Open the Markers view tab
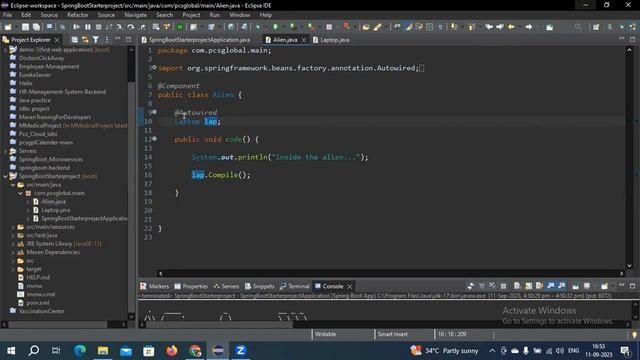The image size is (640, 360). tap(154, 287)
